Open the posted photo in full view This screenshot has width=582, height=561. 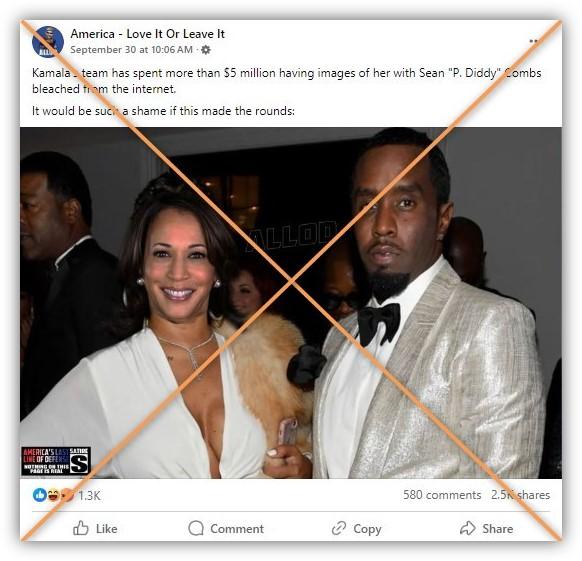291,303
